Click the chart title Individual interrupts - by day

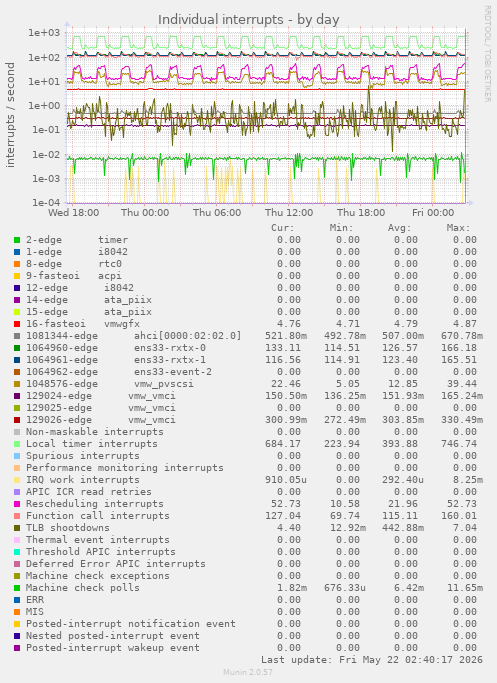pos(248,20)
